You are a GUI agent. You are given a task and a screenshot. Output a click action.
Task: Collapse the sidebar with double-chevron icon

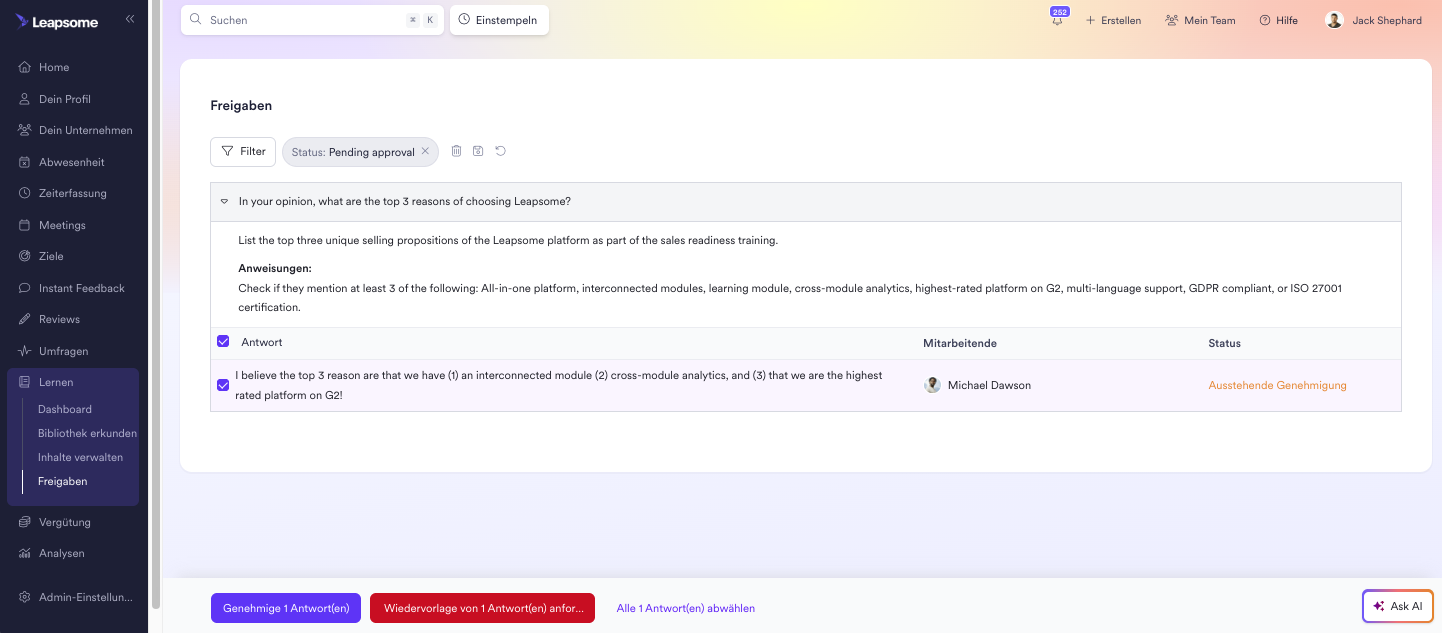pyautogui.click(x=130, y=19)
